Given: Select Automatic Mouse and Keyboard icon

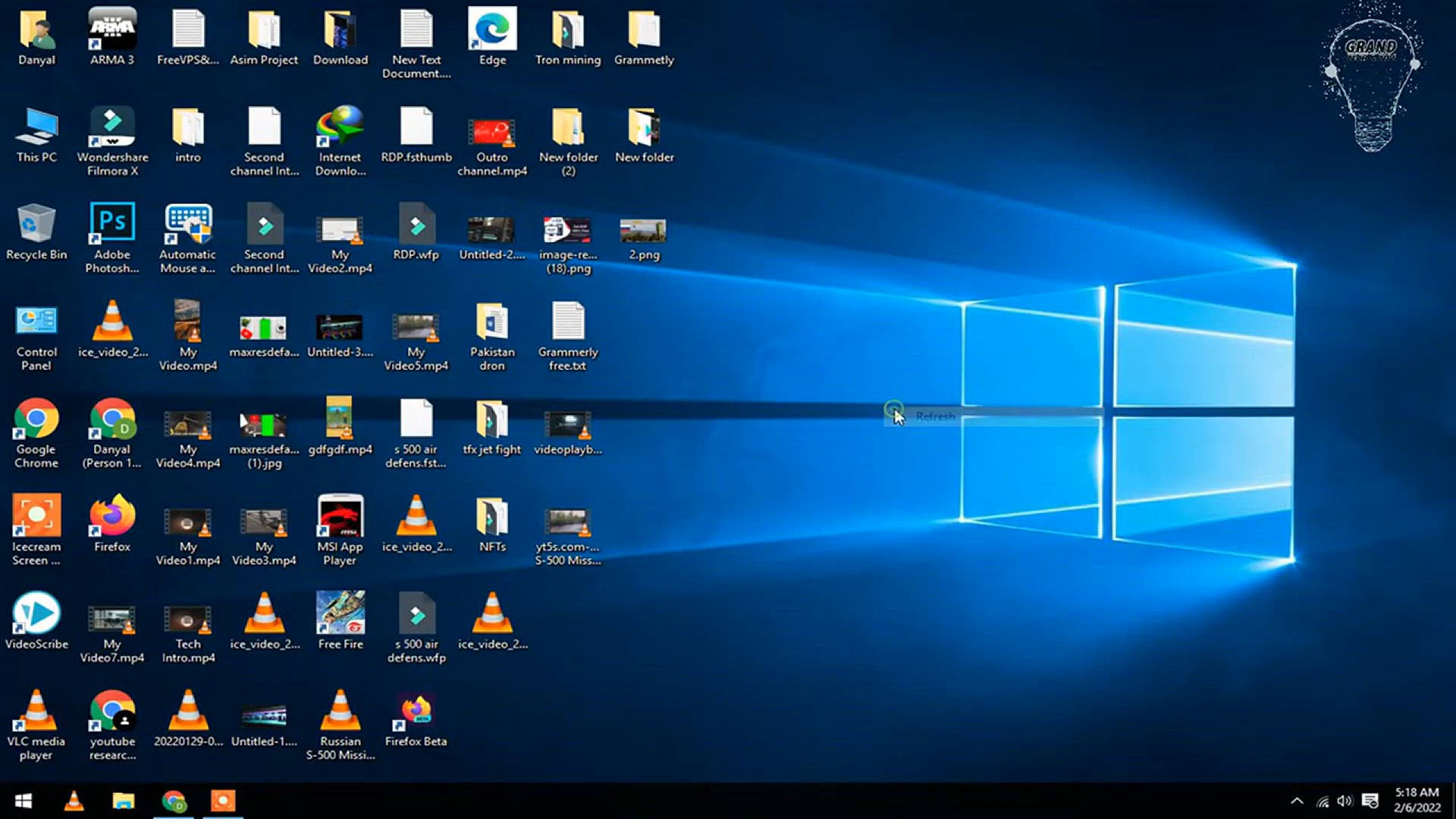Looking at the screenshot, I should point(188,238).
